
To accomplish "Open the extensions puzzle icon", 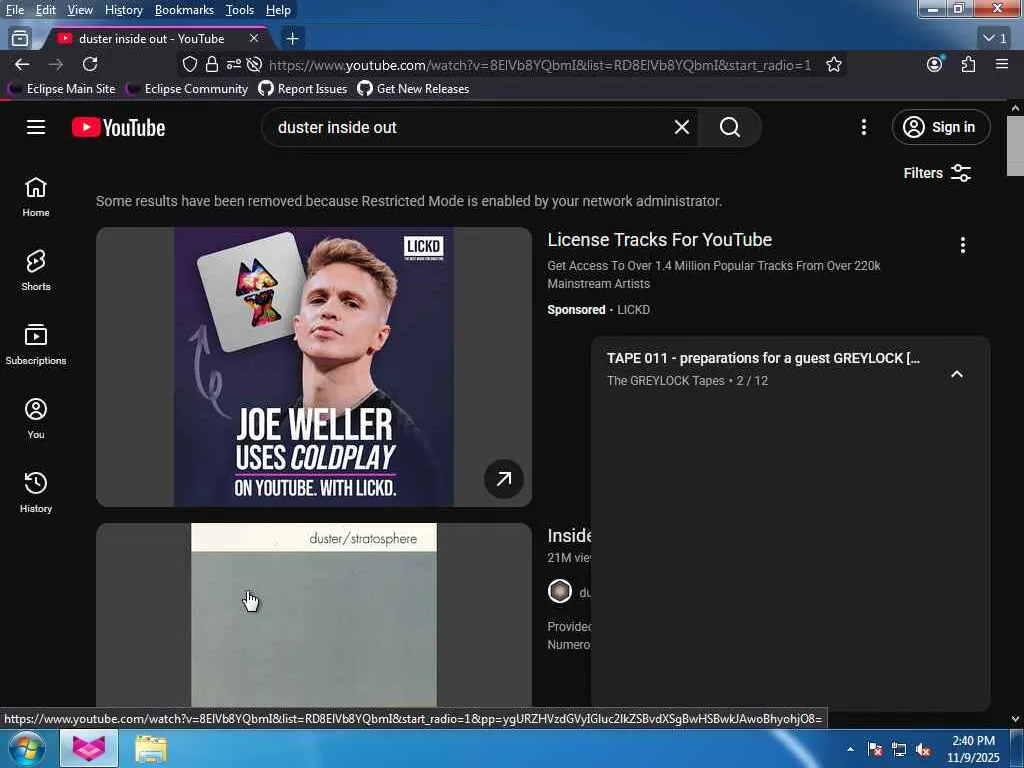I will [968, 64].
